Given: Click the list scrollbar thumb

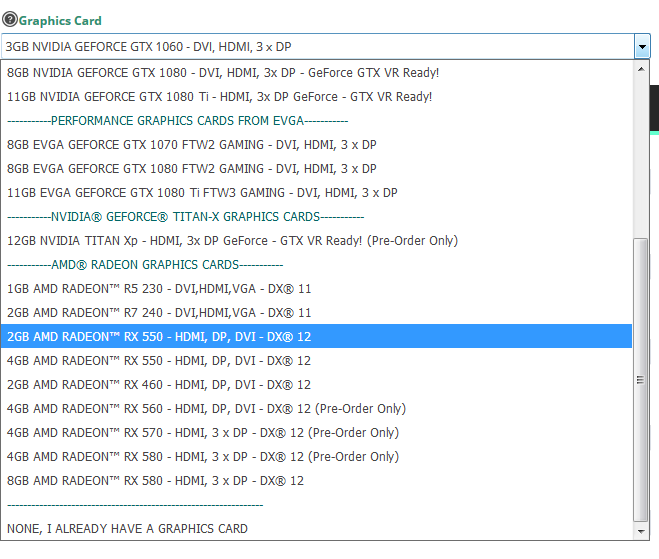Looking at the screenshot, I should click(x=641, y=380).
